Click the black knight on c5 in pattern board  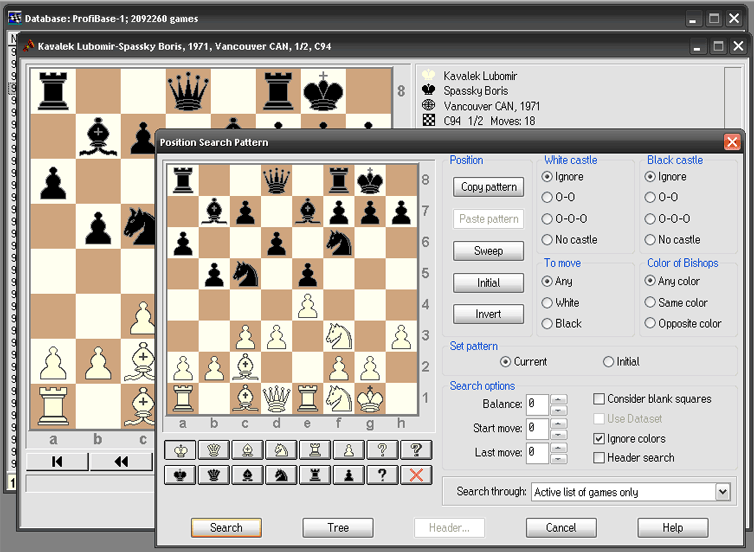[x=245, y=274]
